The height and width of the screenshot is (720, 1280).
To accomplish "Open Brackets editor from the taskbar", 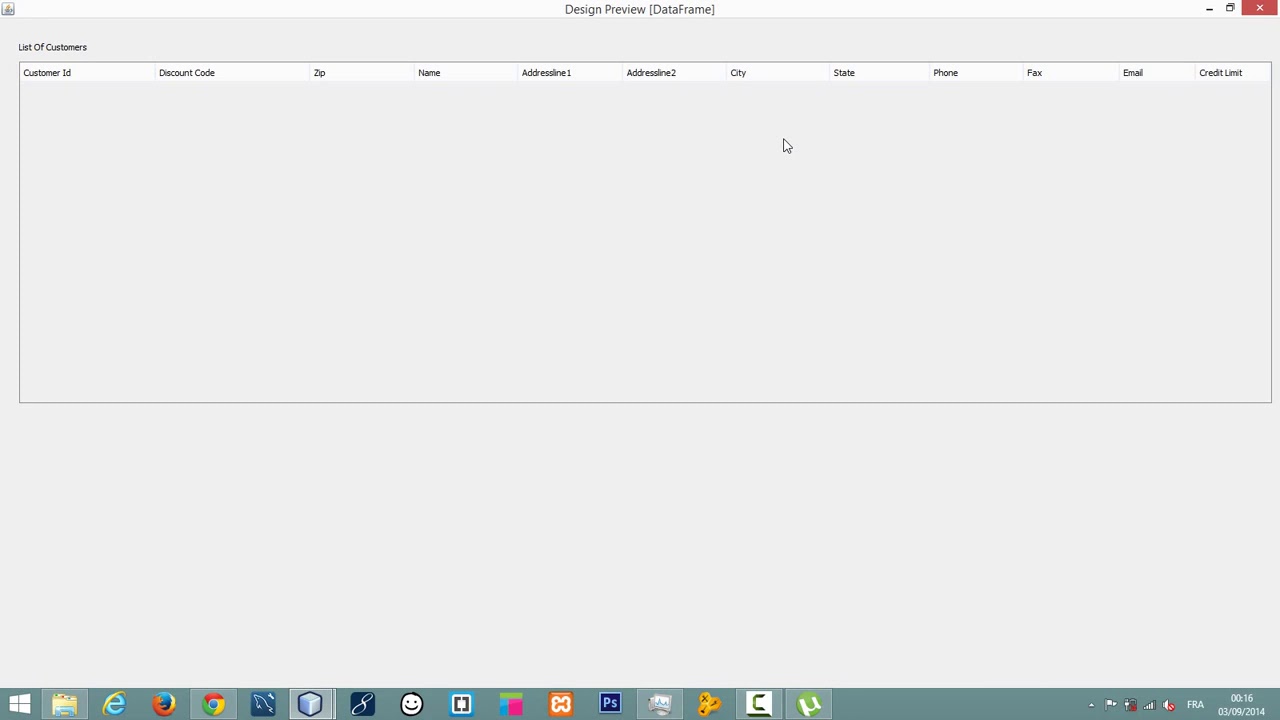I will [461, 705].
